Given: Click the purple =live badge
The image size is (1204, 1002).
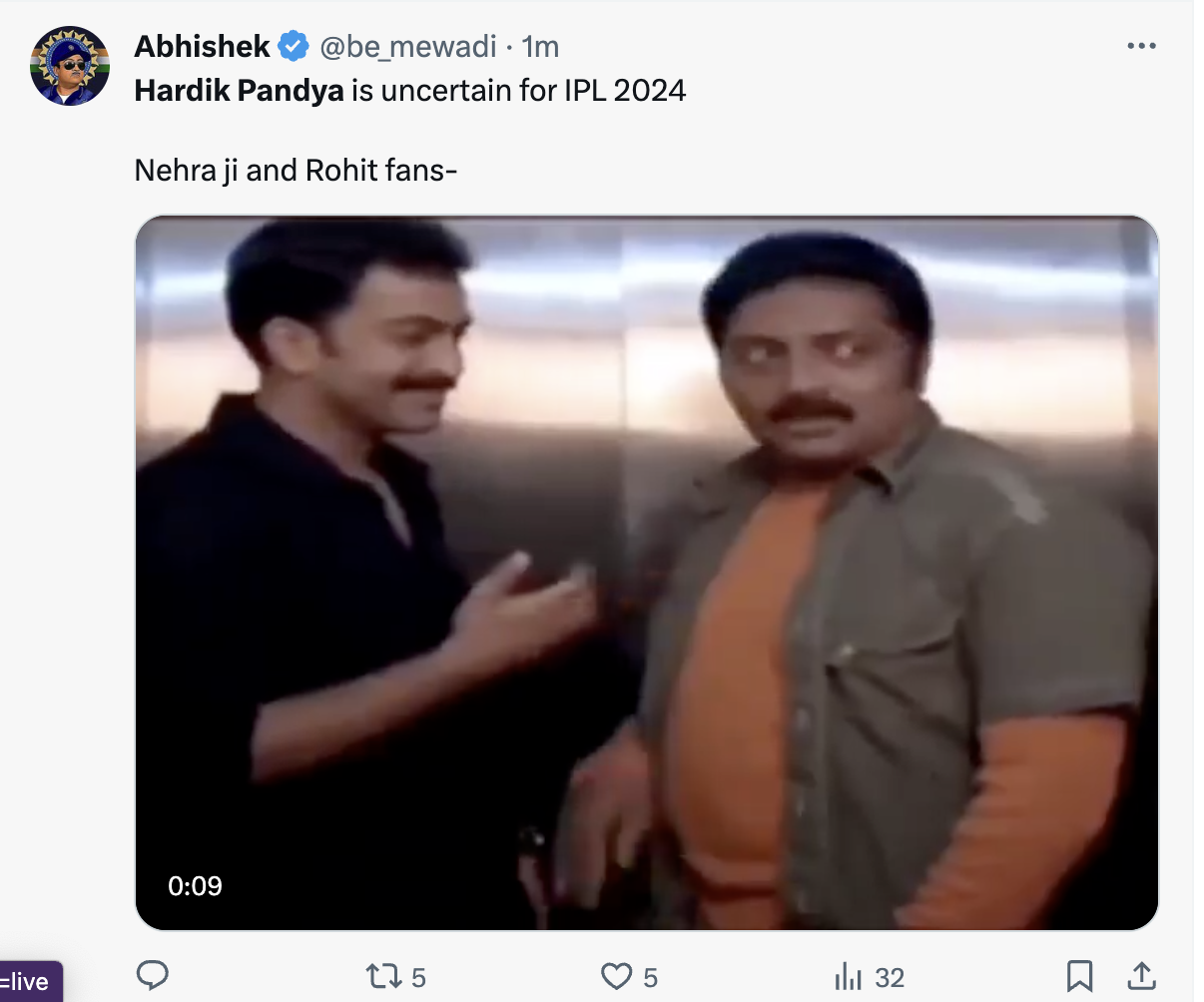Looking at the screenshot, I should (x=28, y=982).
